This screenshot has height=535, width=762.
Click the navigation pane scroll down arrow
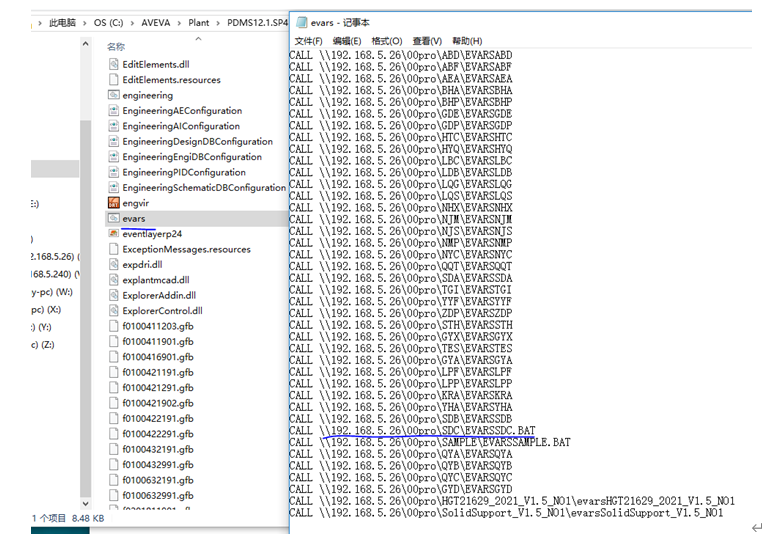pyautogui.click(x=86, y=503)
